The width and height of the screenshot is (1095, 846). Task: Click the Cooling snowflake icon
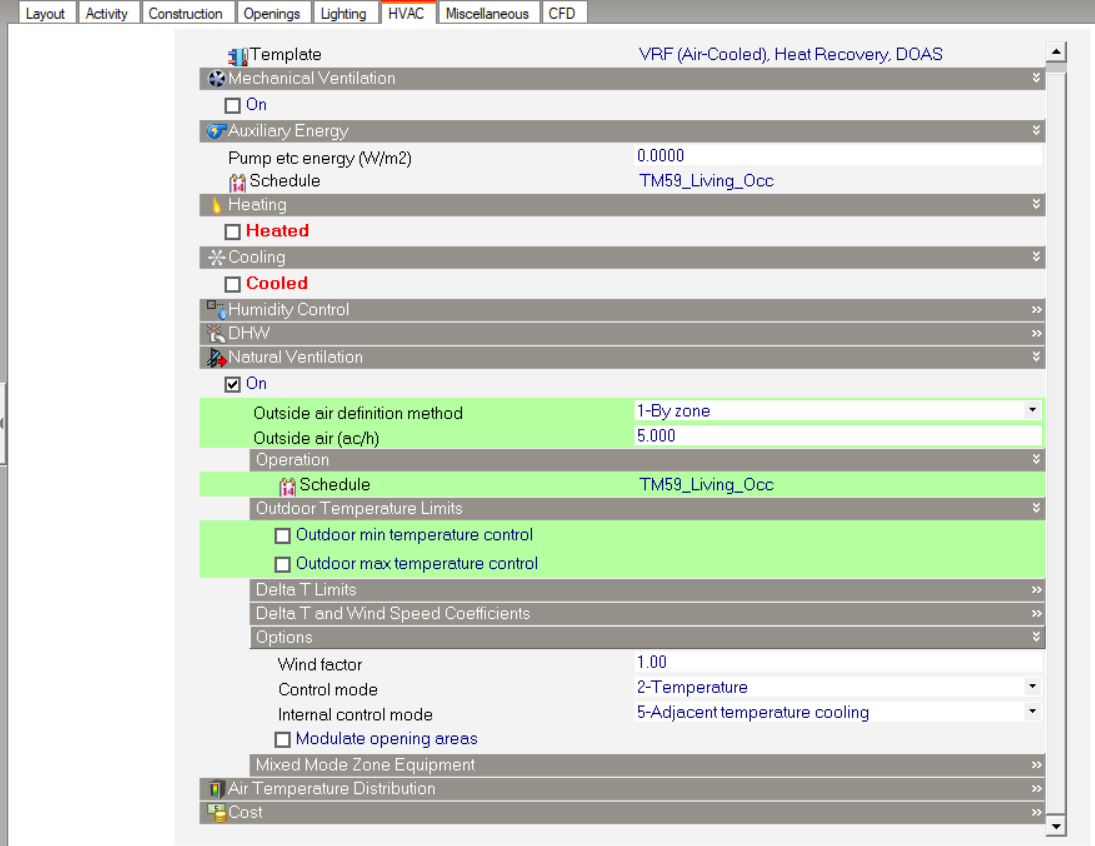point(216,258)
